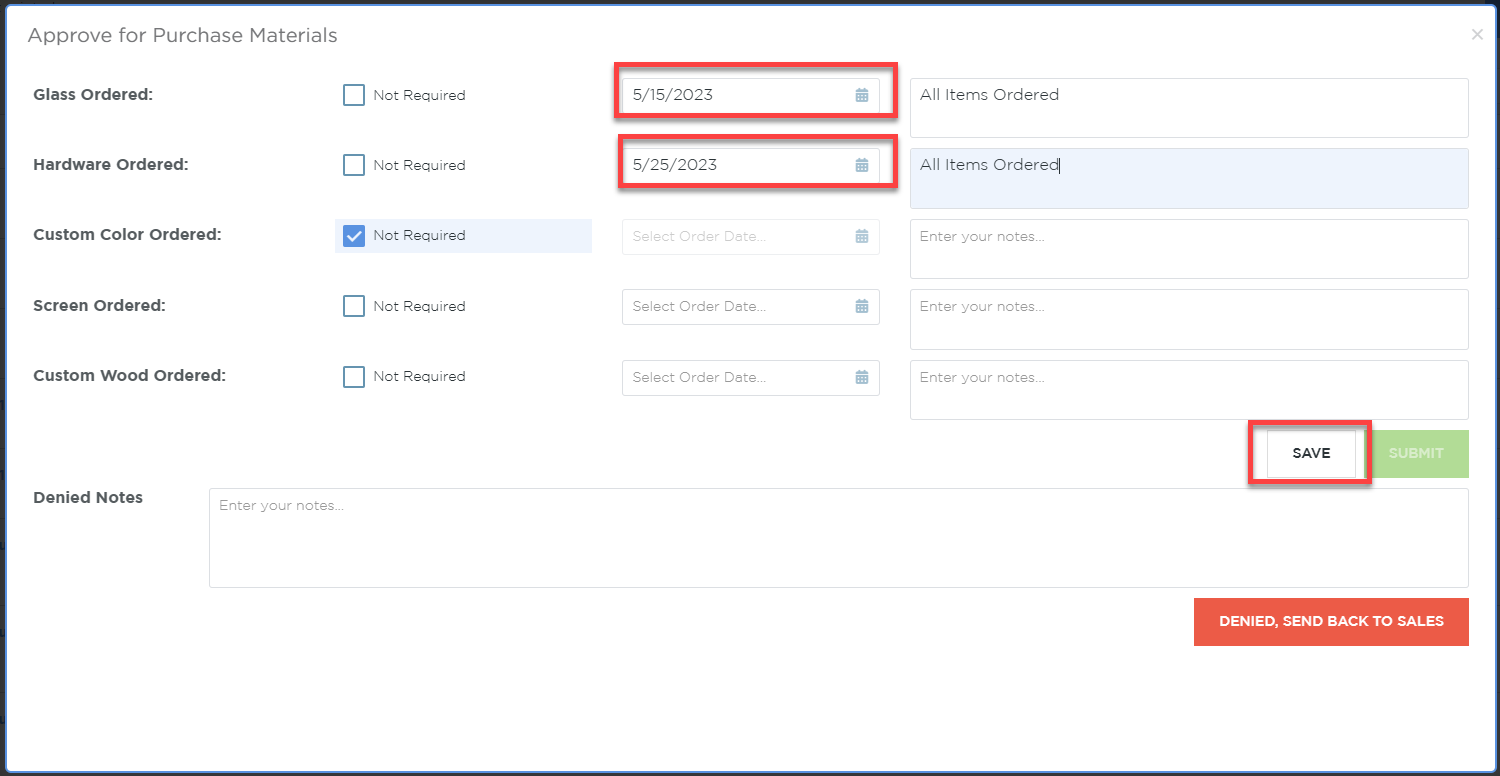The image size is (1500, 776).
Task: Focus the Hardware Ordered notes box
Action: (x=1189, y=178)
